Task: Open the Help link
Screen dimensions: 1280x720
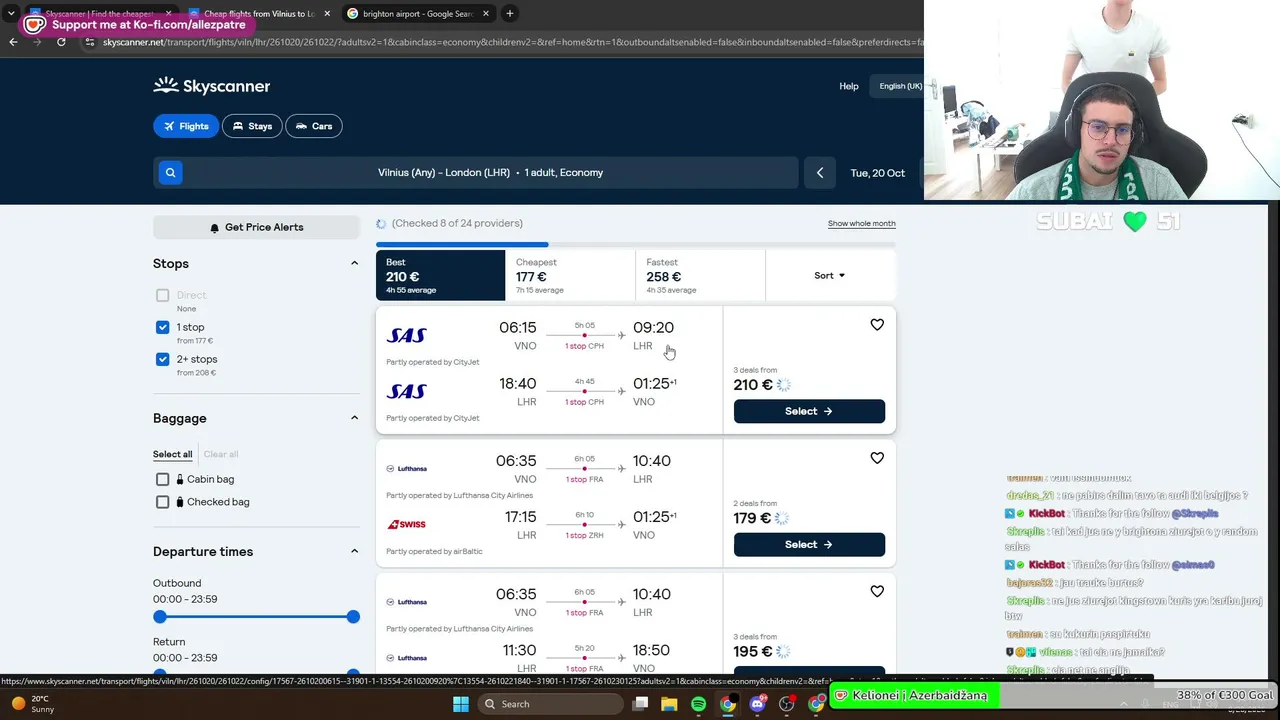Action: [849, 86]
